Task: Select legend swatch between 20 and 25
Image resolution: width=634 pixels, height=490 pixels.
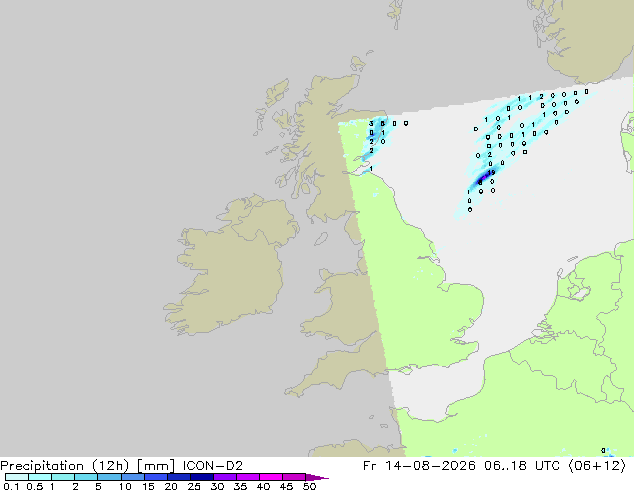Action: point(179,477)
